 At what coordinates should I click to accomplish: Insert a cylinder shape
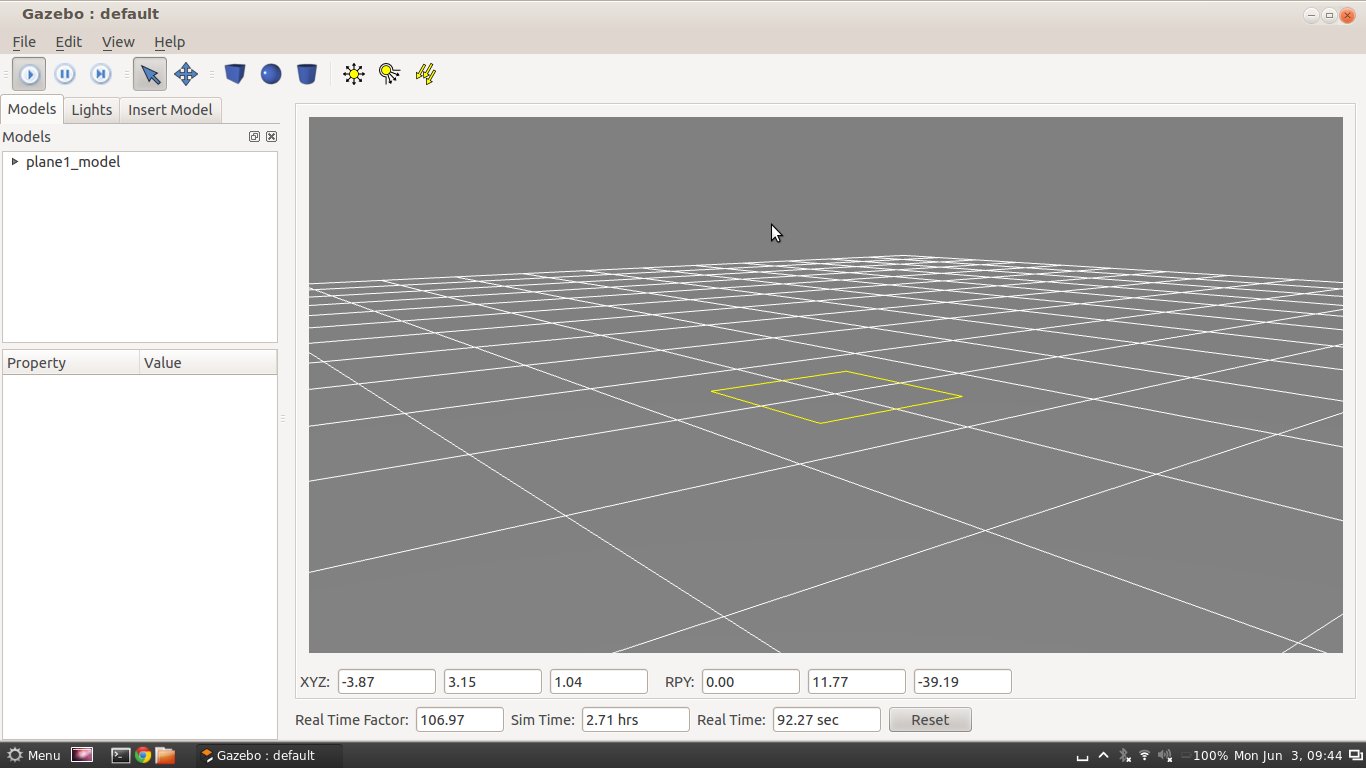pyautogui.click(x=307, y=74)
